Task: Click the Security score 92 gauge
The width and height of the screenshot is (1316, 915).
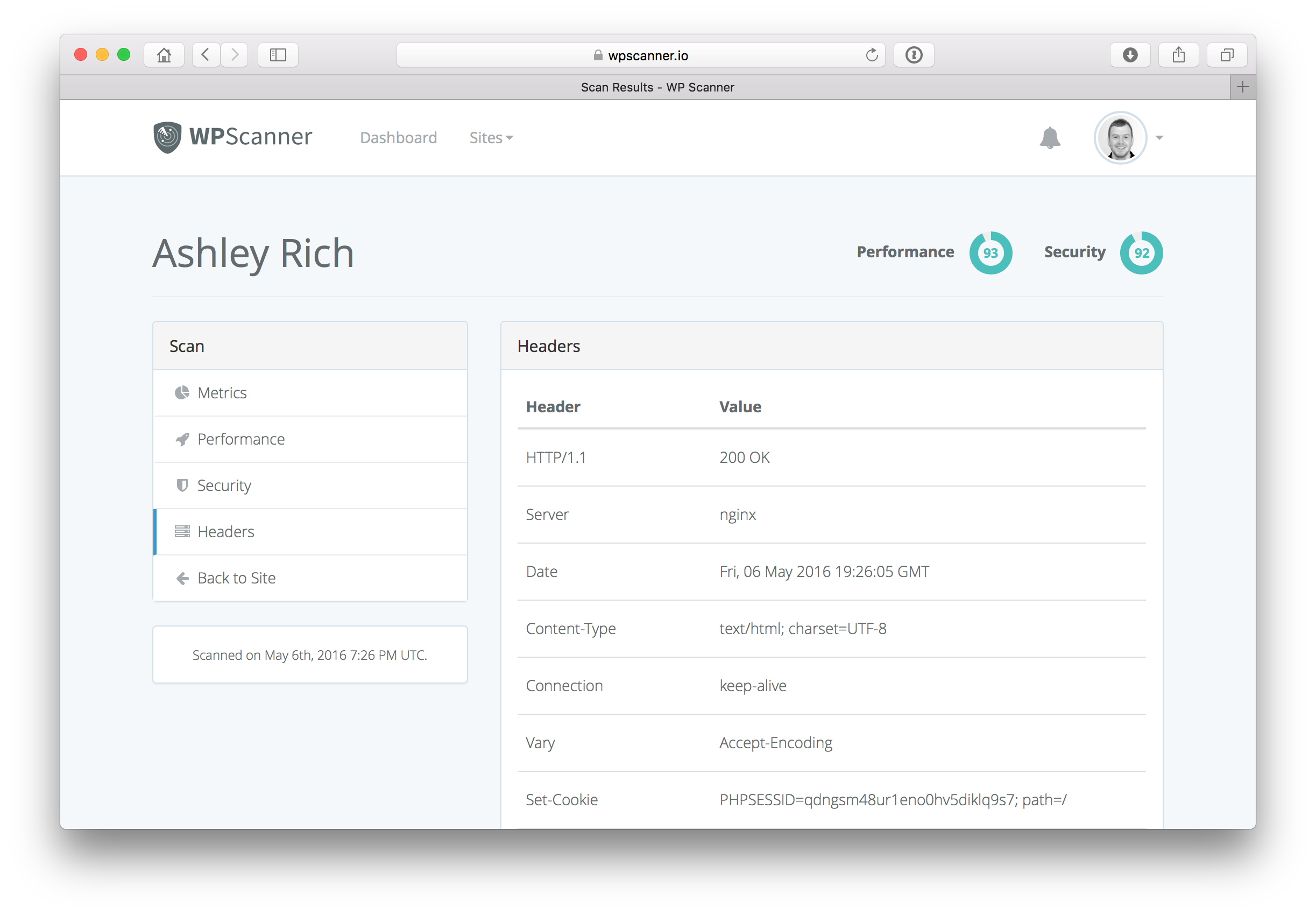Action: pos(1141,253)
